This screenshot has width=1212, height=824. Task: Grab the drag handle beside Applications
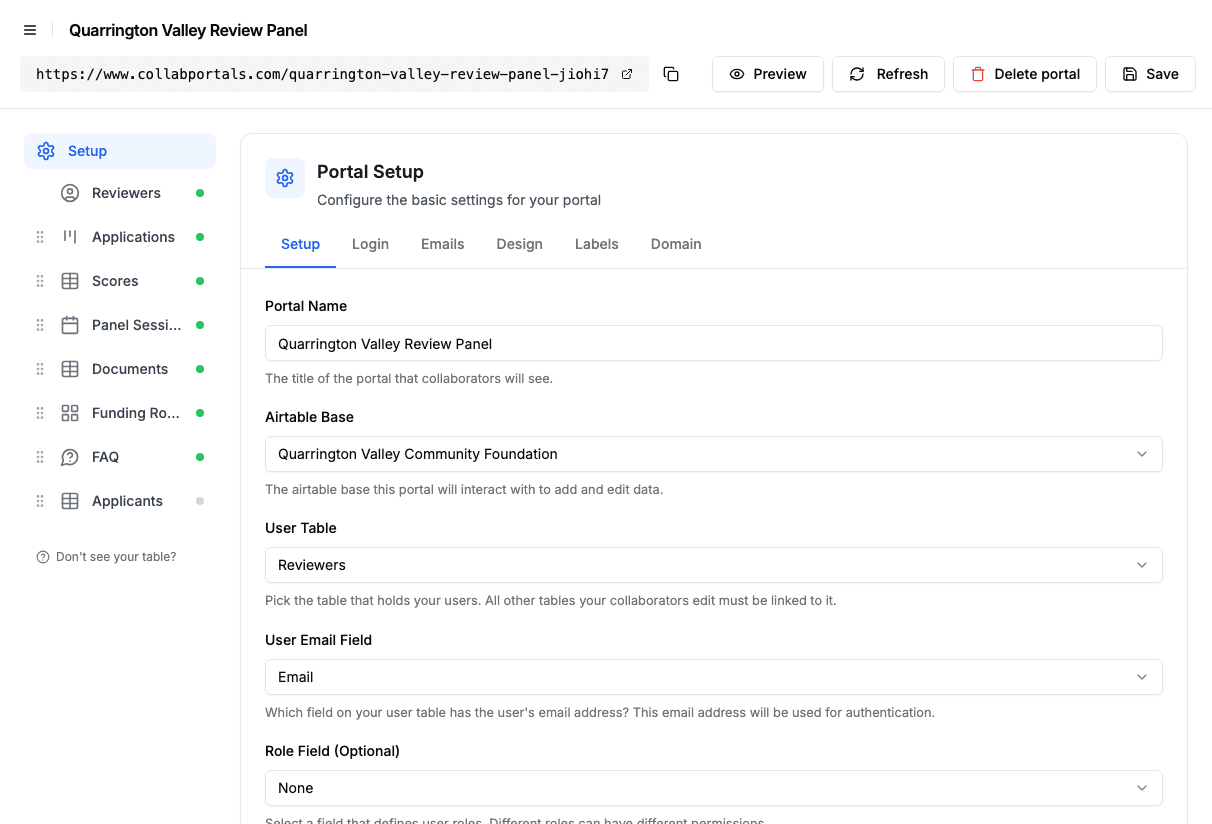[x=40, y=237]
